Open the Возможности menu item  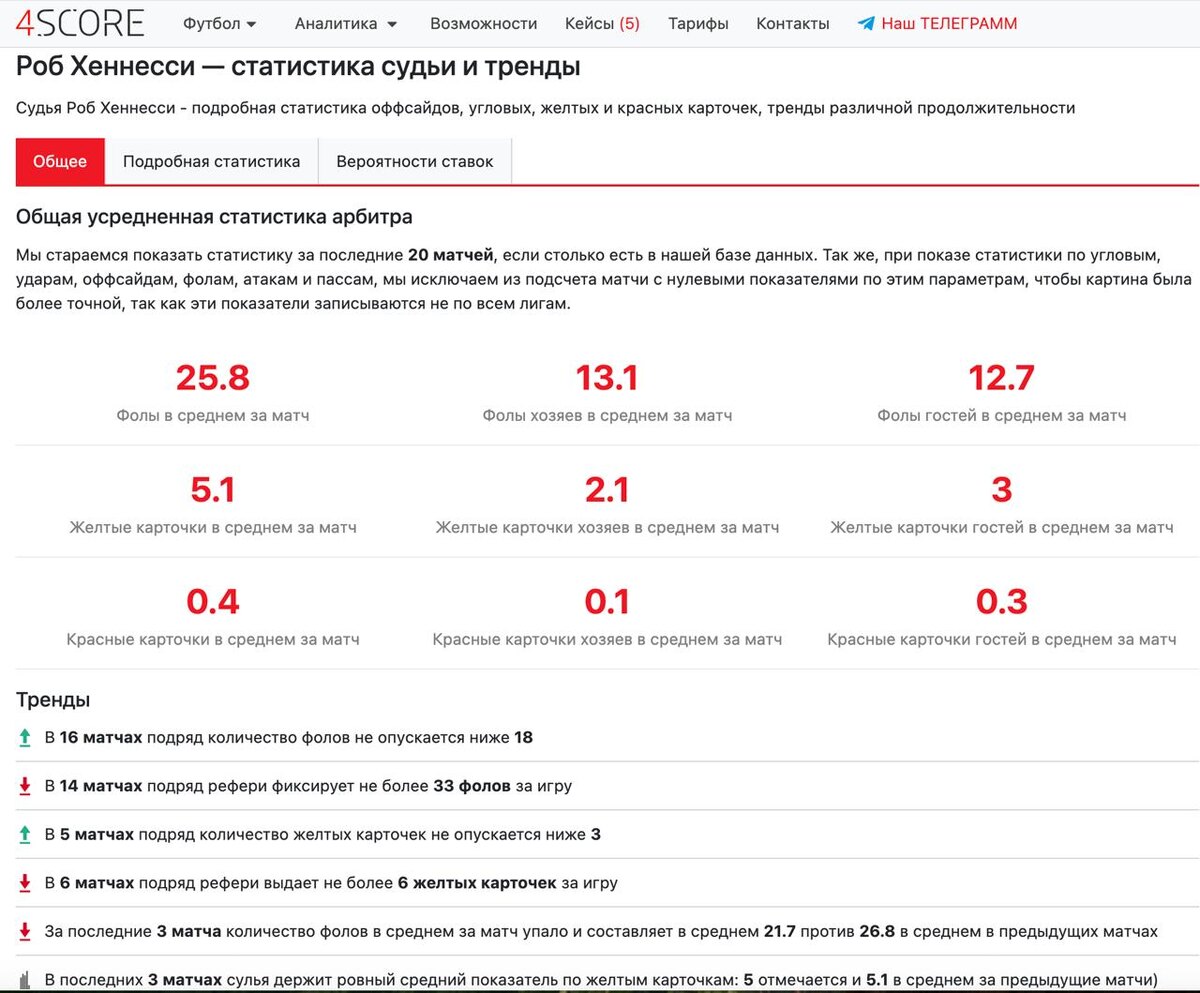point(483,24)
